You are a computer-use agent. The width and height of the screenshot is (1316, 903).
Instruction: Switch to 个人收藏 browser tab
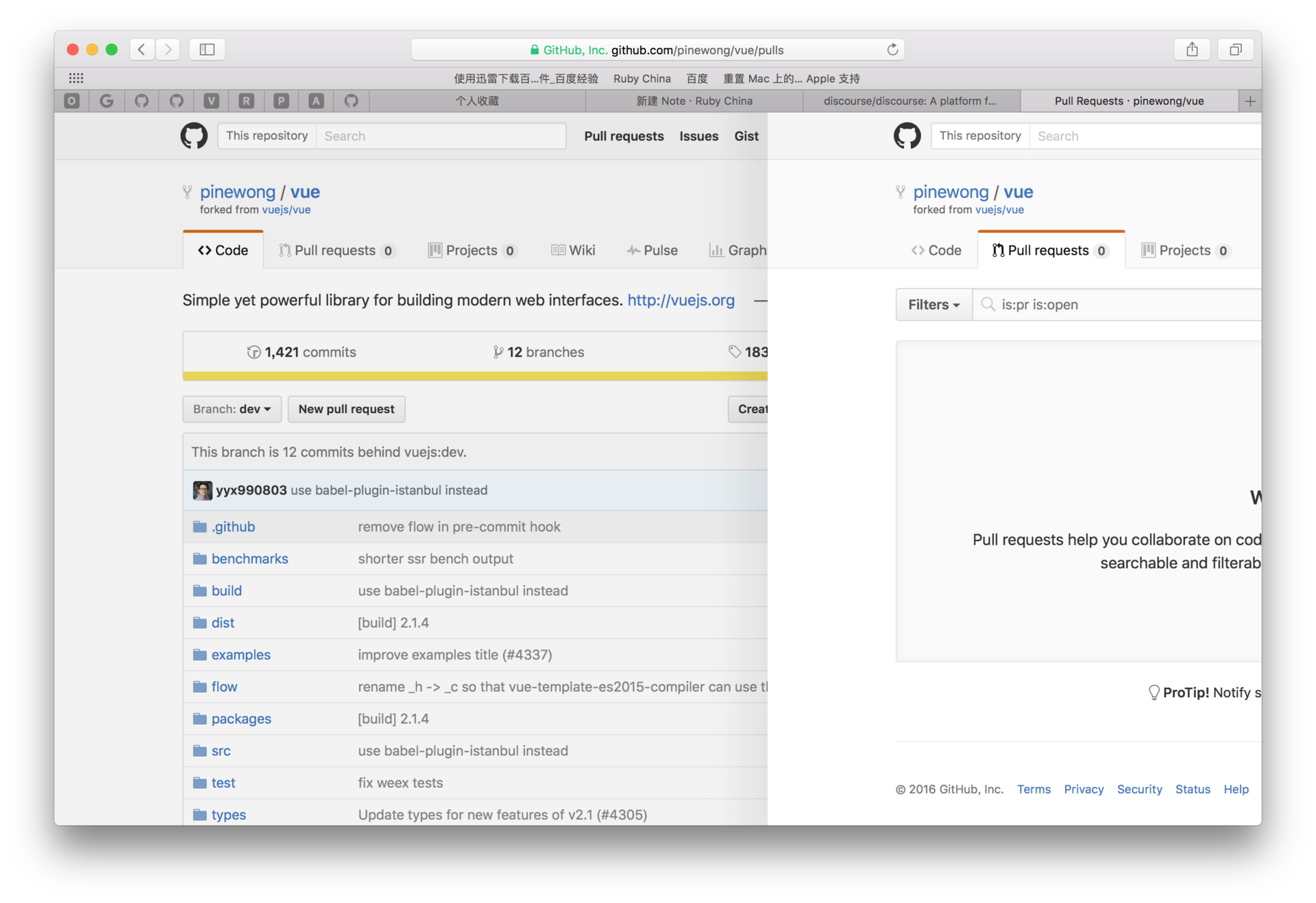pyautogui.click(x=477, y=101)
